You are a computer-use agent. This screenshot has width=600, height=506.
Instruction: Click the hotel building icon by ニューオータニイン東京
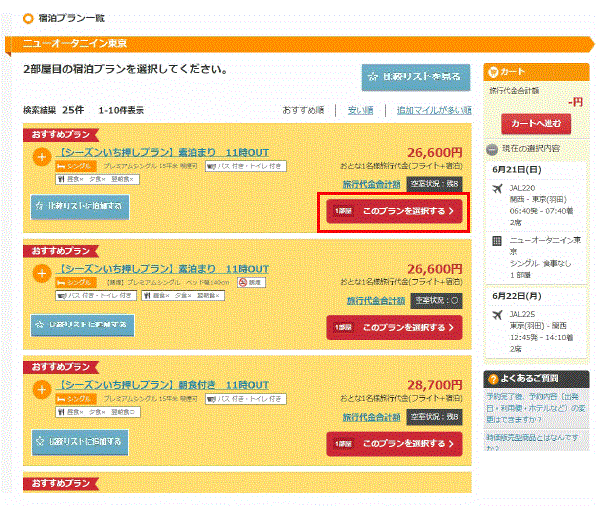(x=497, y=241)
